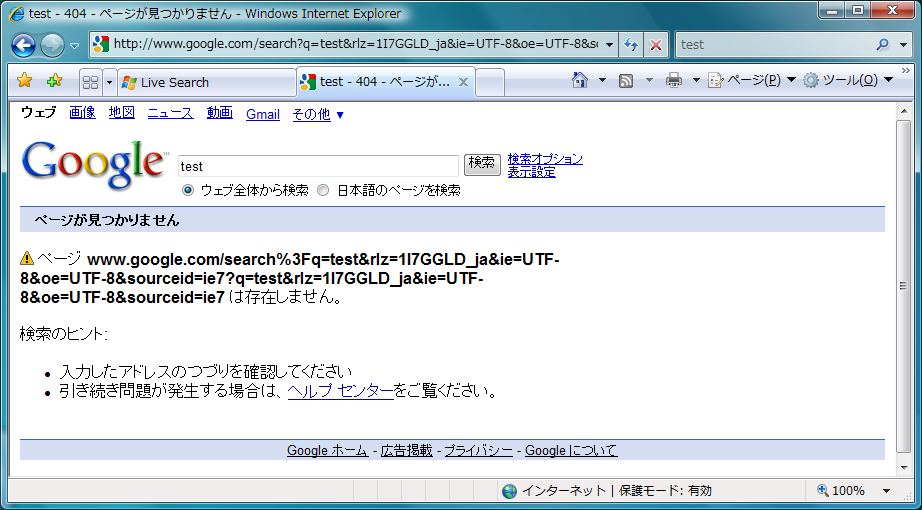Show more toolbar commands chevron
Viewport: 922px width, 510px height.
coord(906,71)
